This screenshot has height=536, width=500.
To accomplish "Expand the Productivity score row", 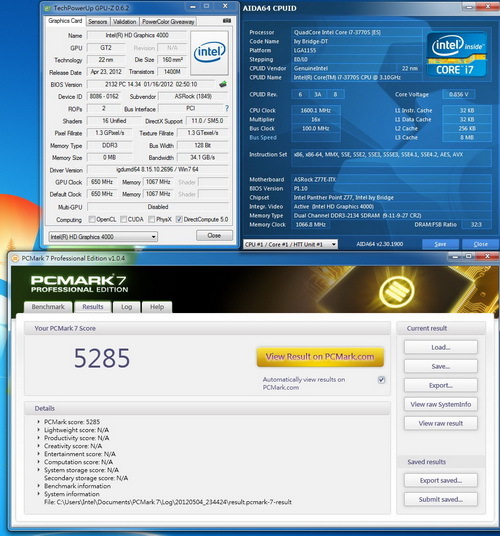I will click(39, 438).
